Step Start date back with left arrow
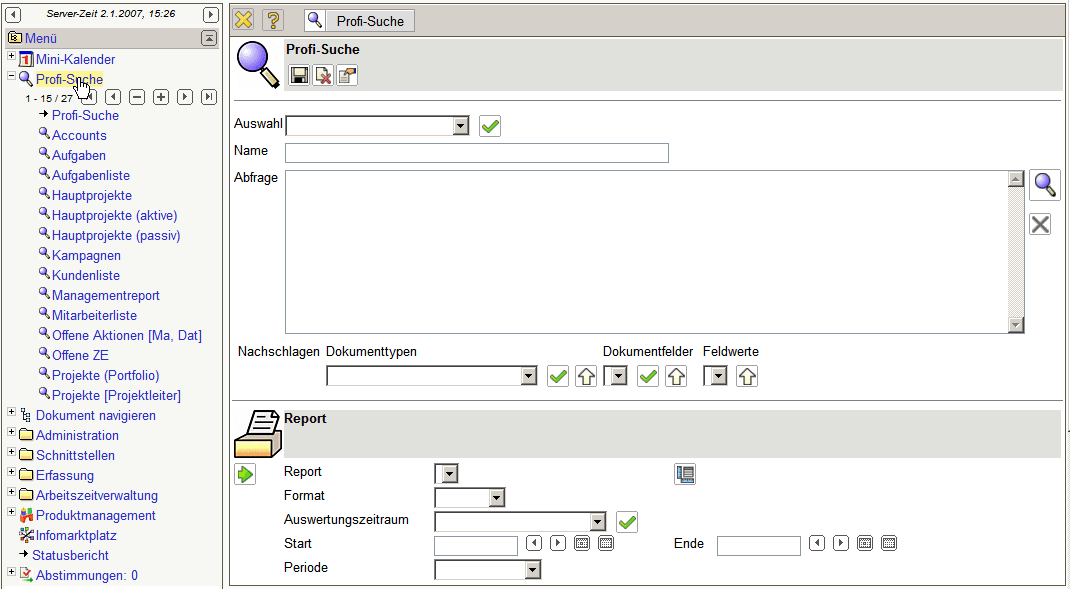The height and width of the screenshot is (589, 1070). [534, 543]
